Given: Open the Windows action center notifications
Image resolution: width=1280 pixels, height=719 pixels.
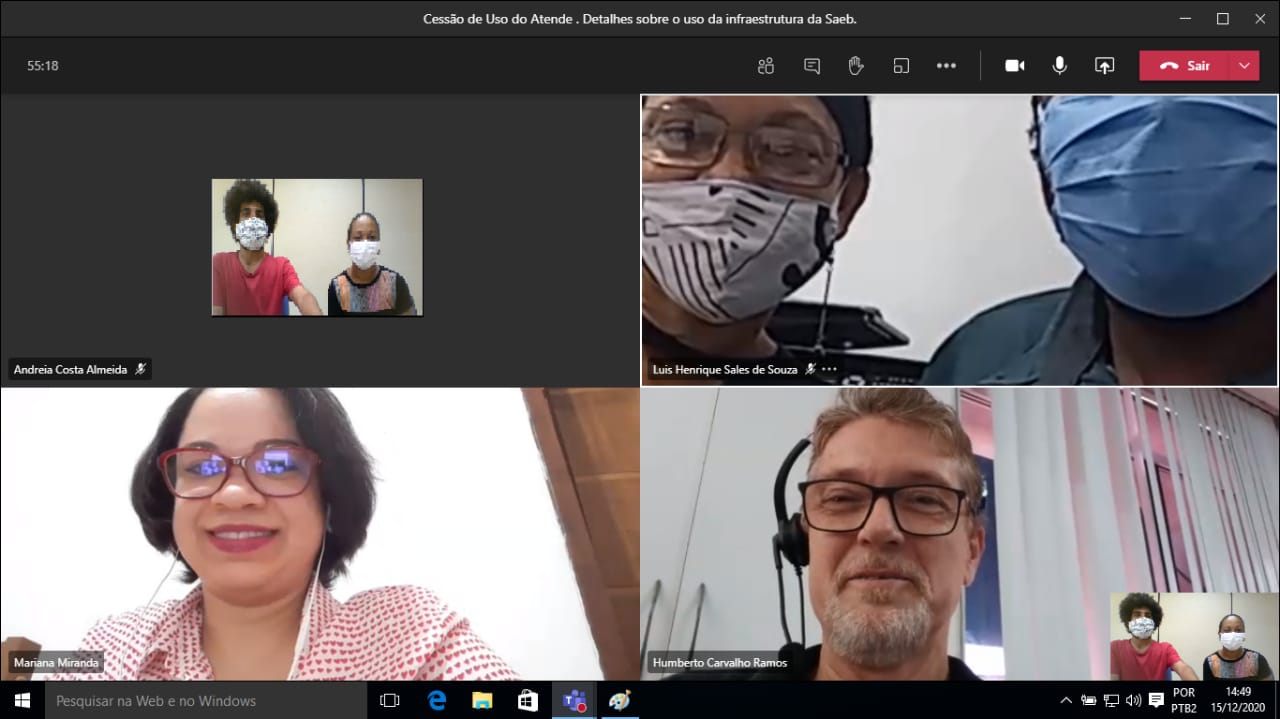Looking at the screenshot, I should pyautogui.click(x=1156, y=700).
